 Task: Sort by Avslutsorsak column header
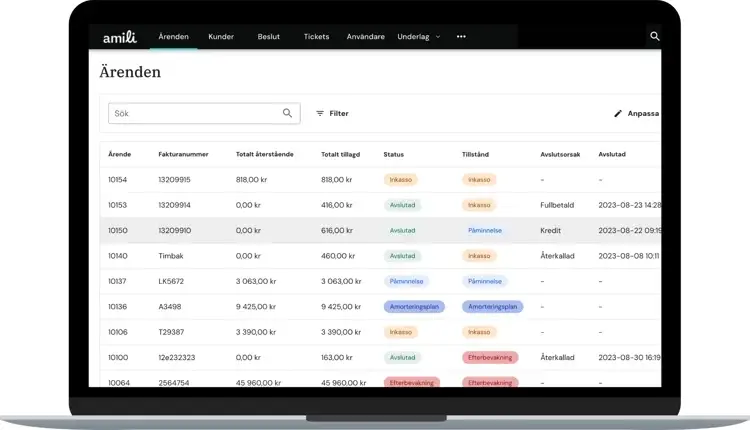coord(560,154)
